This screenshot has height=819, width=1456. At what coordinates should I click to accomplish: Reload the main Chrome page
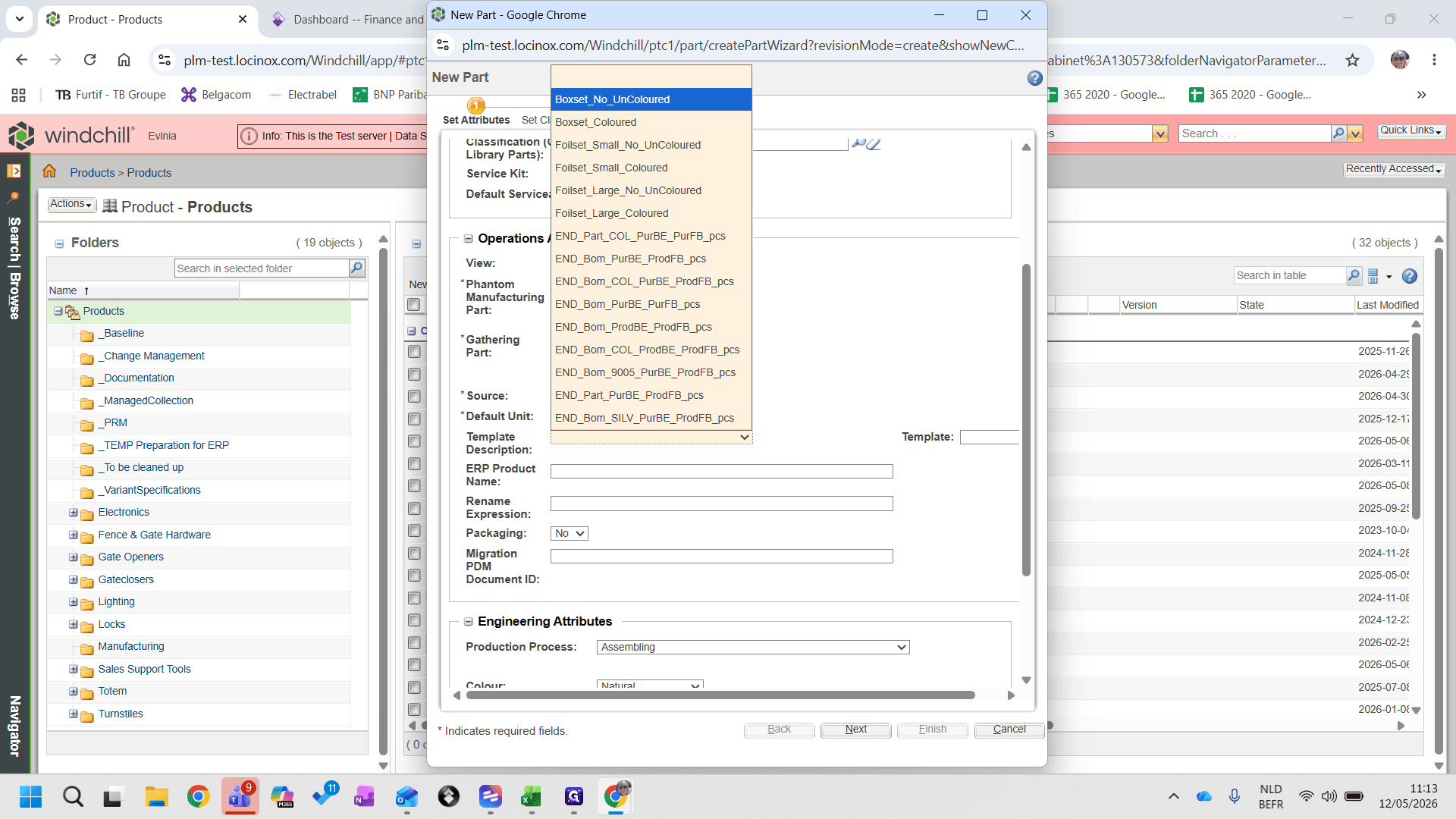pos(89,60)
